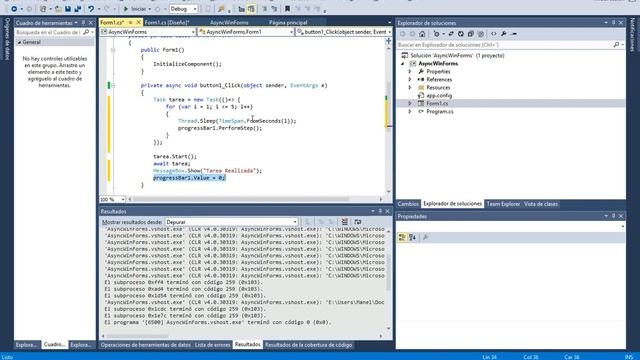This screenshot has height=360, width=640.
Task: Close the Form1.cs editor tab
Action: click(138, 22)
